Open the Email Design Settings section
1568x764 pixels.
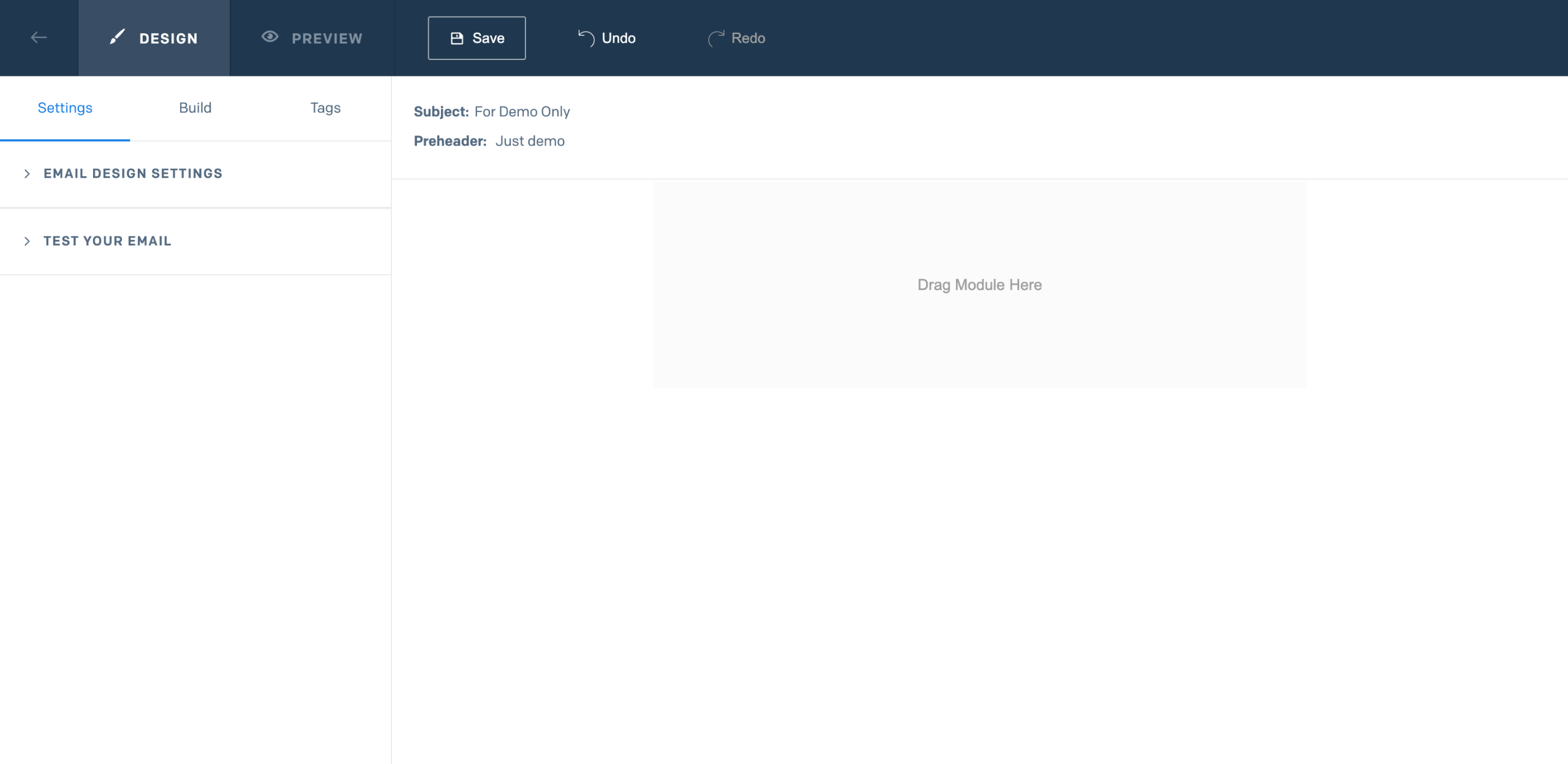coord(133,174)
